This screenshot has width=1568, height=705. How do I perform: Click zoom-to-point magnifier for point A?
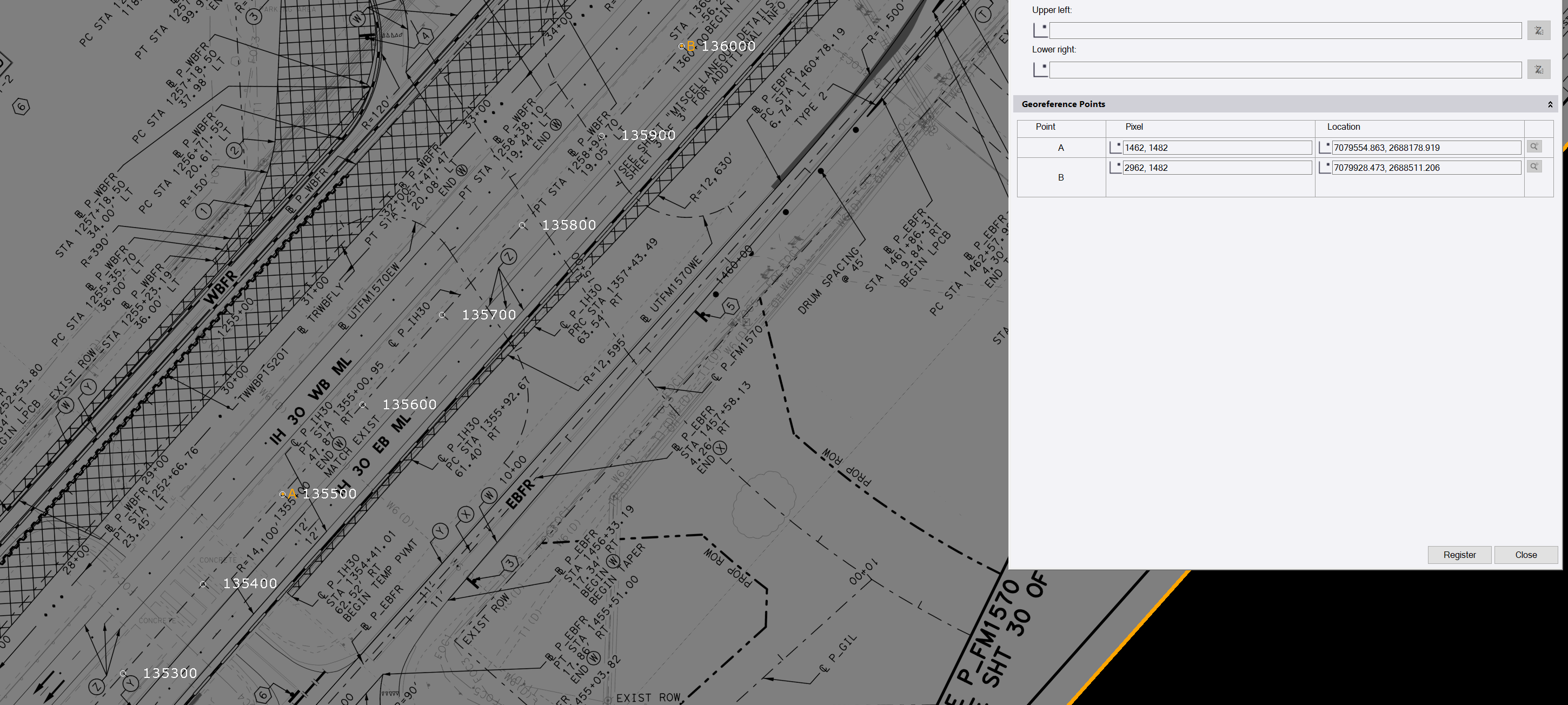point(1534,147)
